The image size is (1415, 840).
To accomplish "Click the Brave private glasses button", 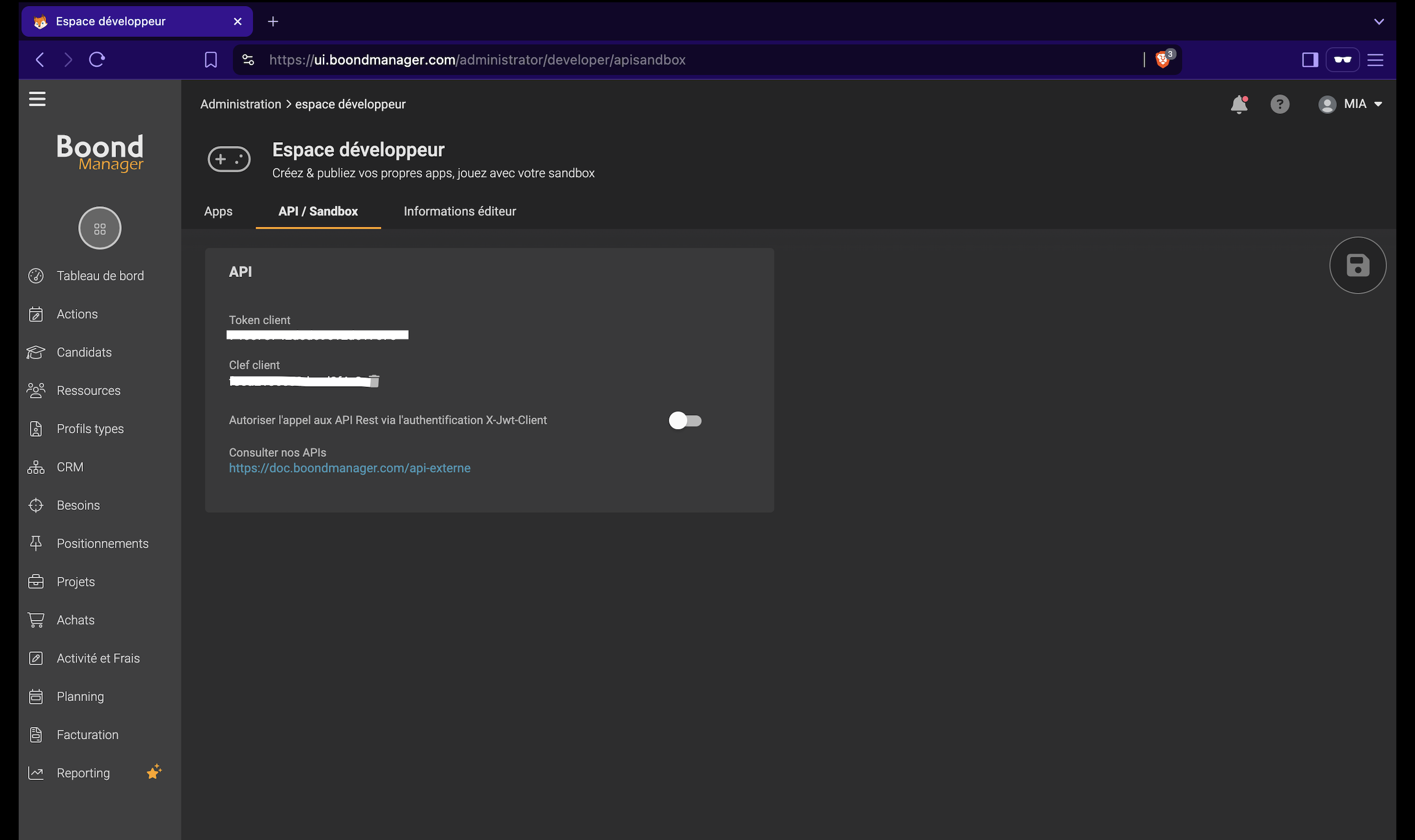I will [1343, 59].
